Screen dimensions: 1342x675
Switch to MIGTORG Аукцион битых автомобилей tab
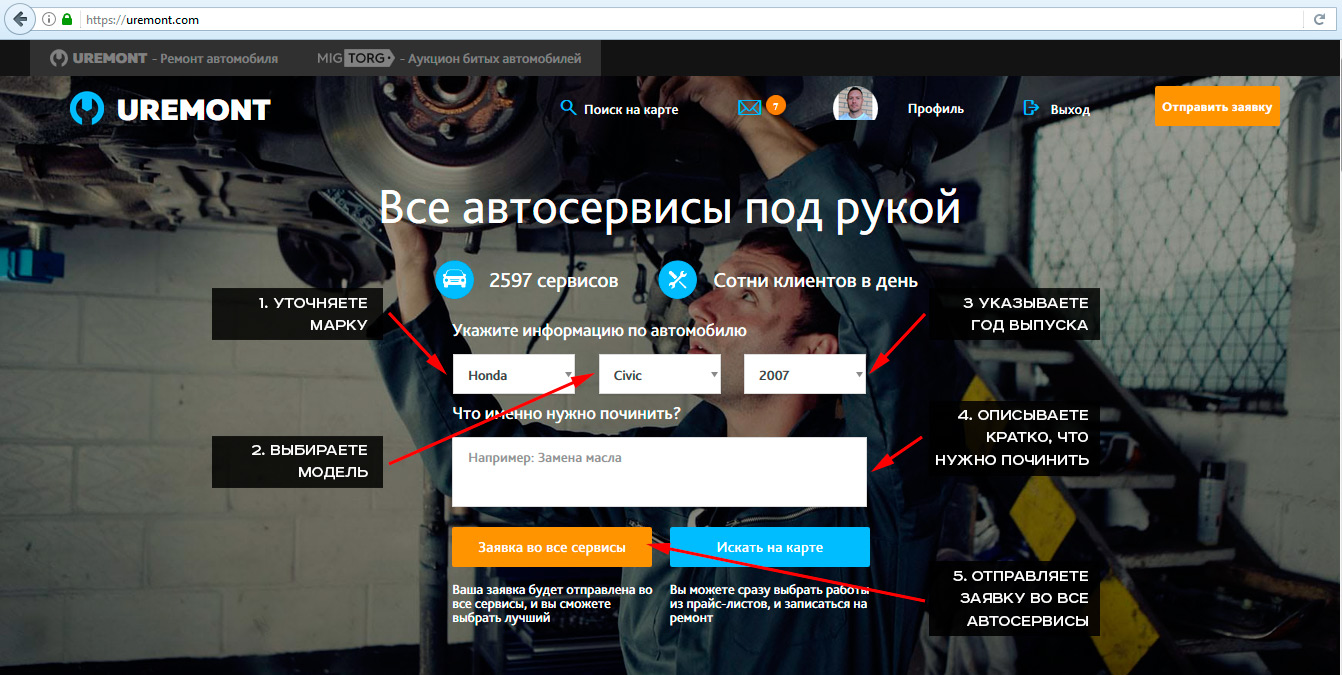pyautogui.click(x=448, y=58)
